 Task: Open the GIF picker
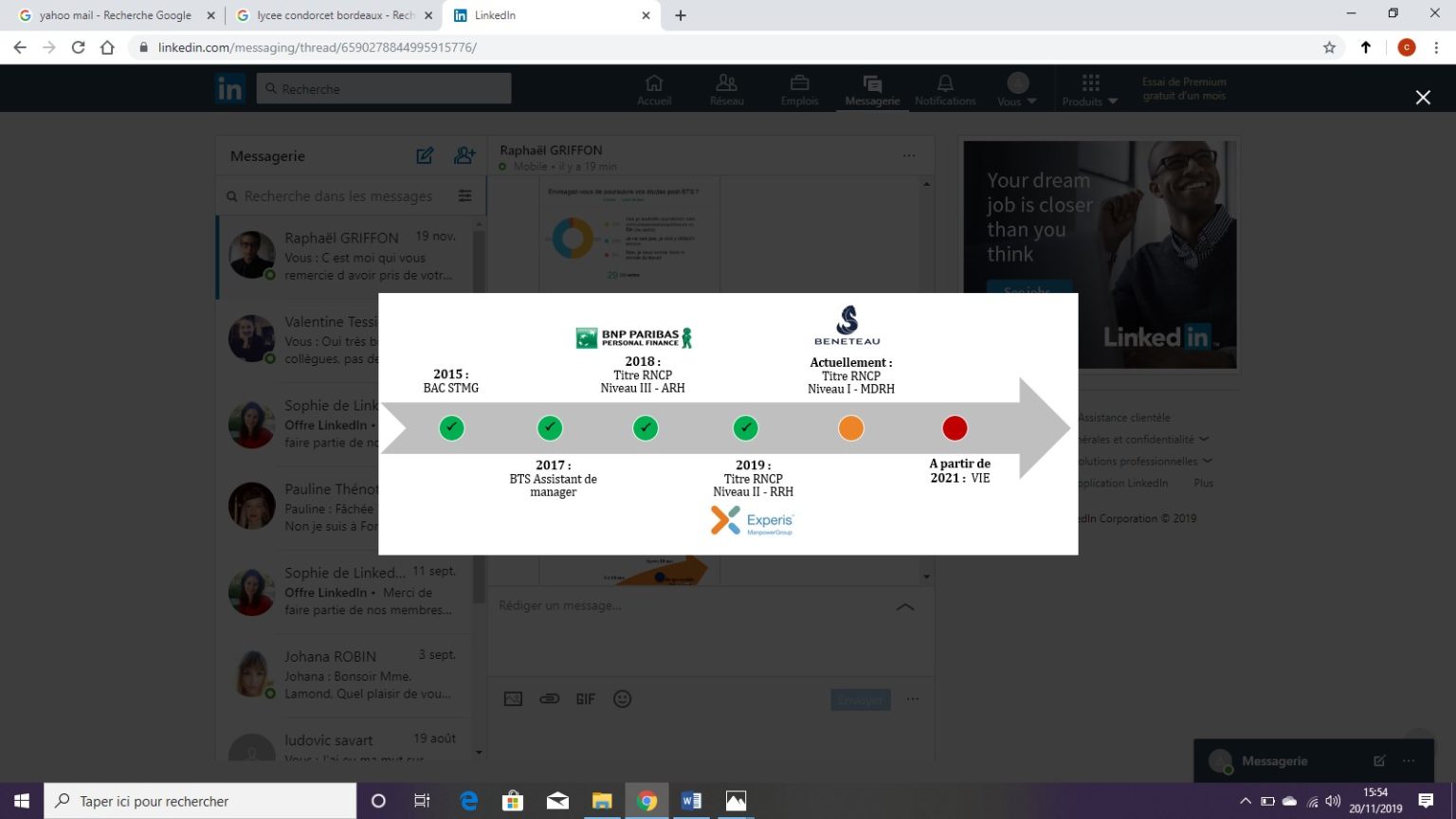tap(585, 699)
